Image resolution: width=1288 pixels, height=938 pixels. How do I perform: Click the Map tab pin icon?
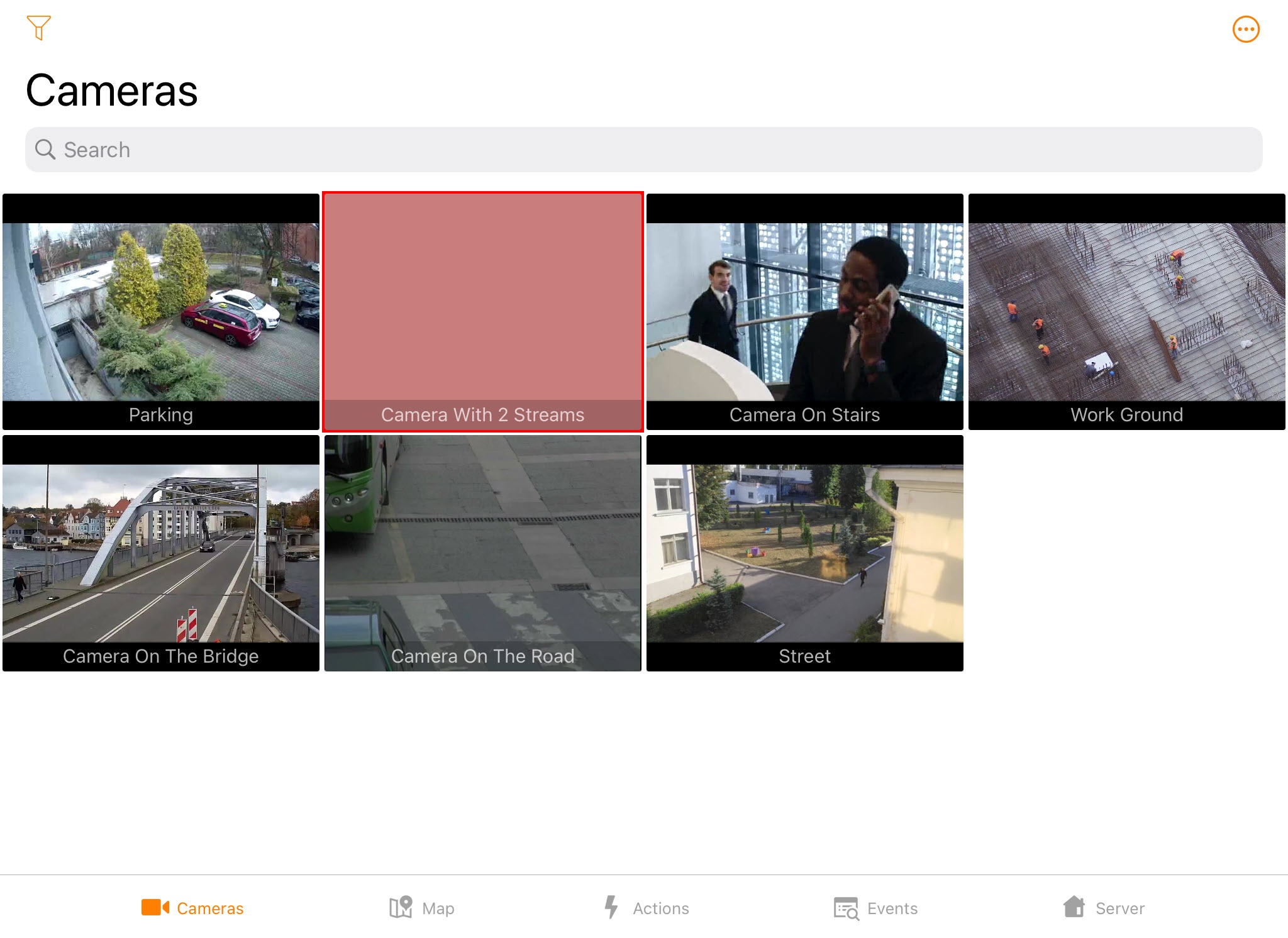click(x=401, y=907)
